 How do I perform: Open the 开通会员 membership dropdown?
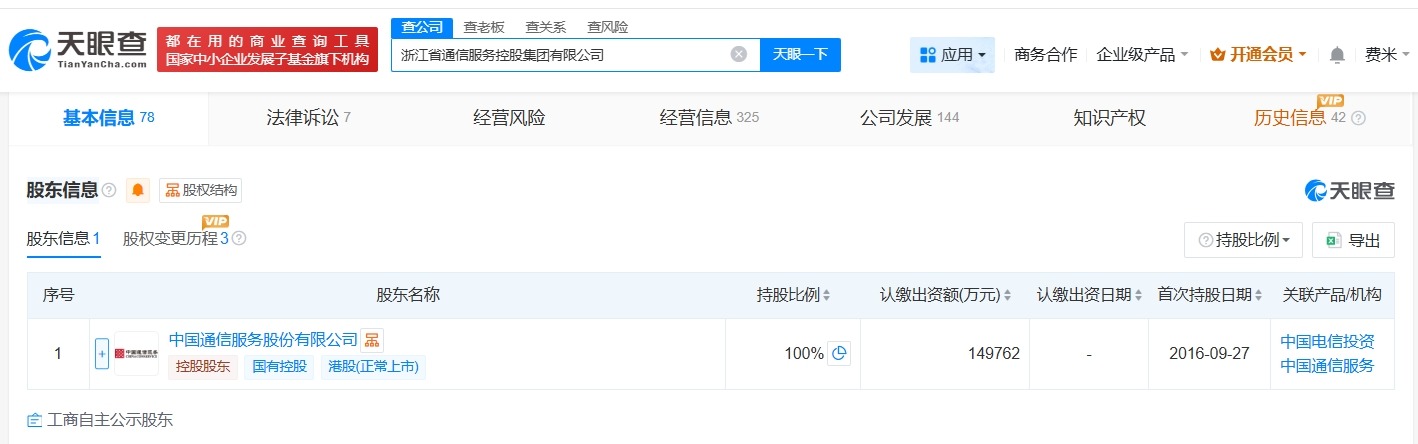1258,54
